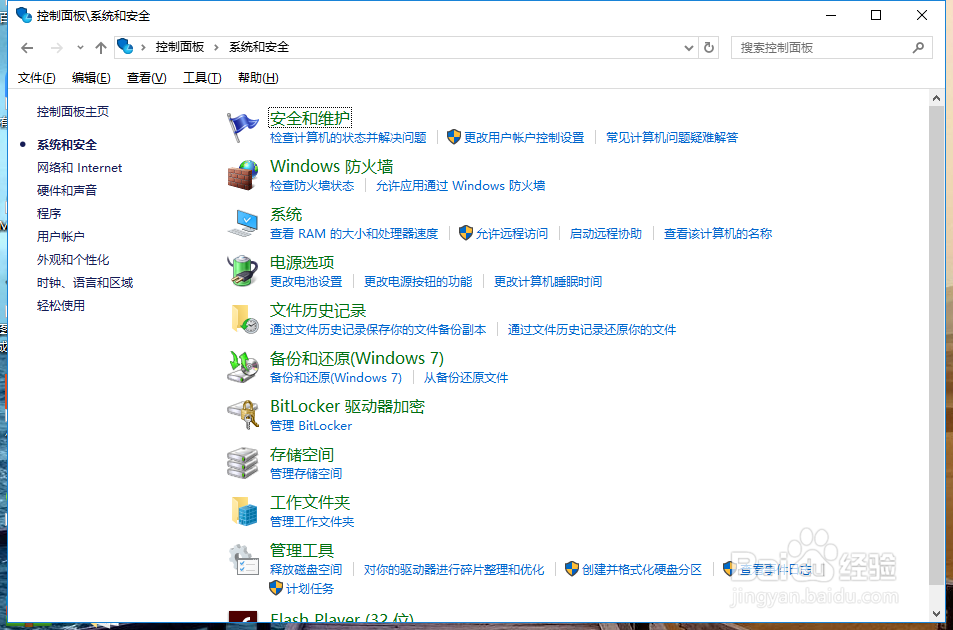Click the 系统和安全 breadcrumb segment
Image resolution: width=953 pixels, height=630 pixels.
pyautogui.click(x=259, y=47)
